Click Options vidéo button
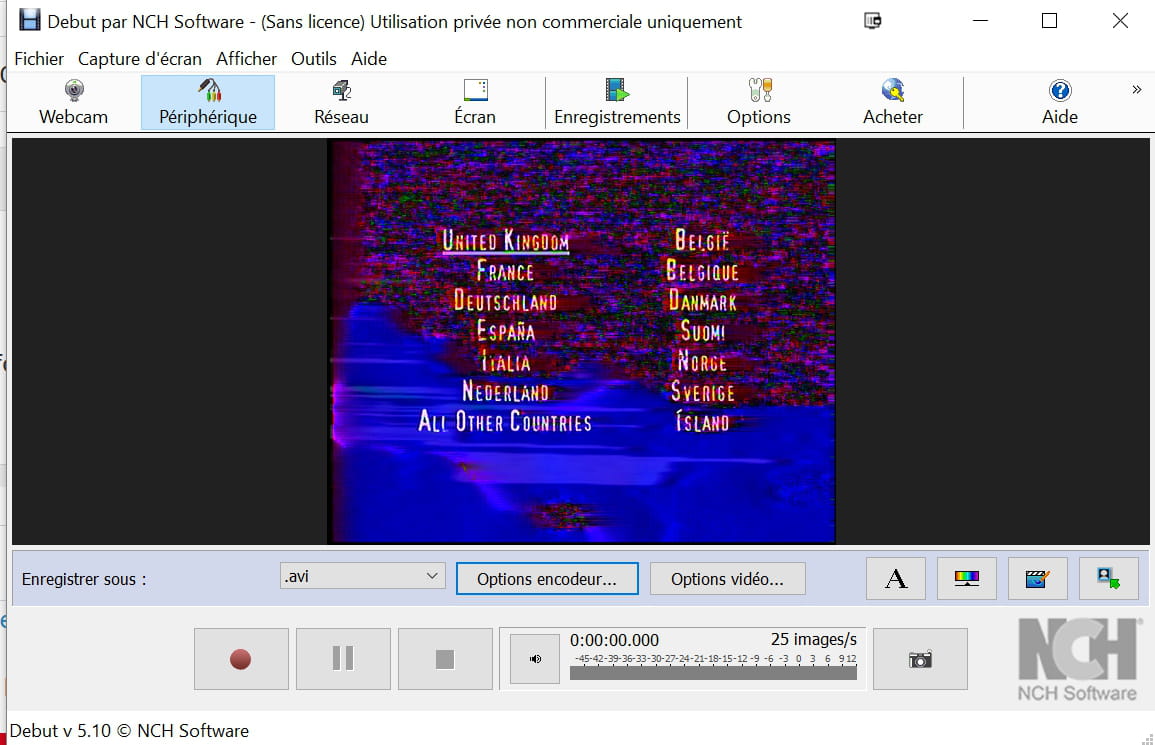1155x745 pixels. 728,579
